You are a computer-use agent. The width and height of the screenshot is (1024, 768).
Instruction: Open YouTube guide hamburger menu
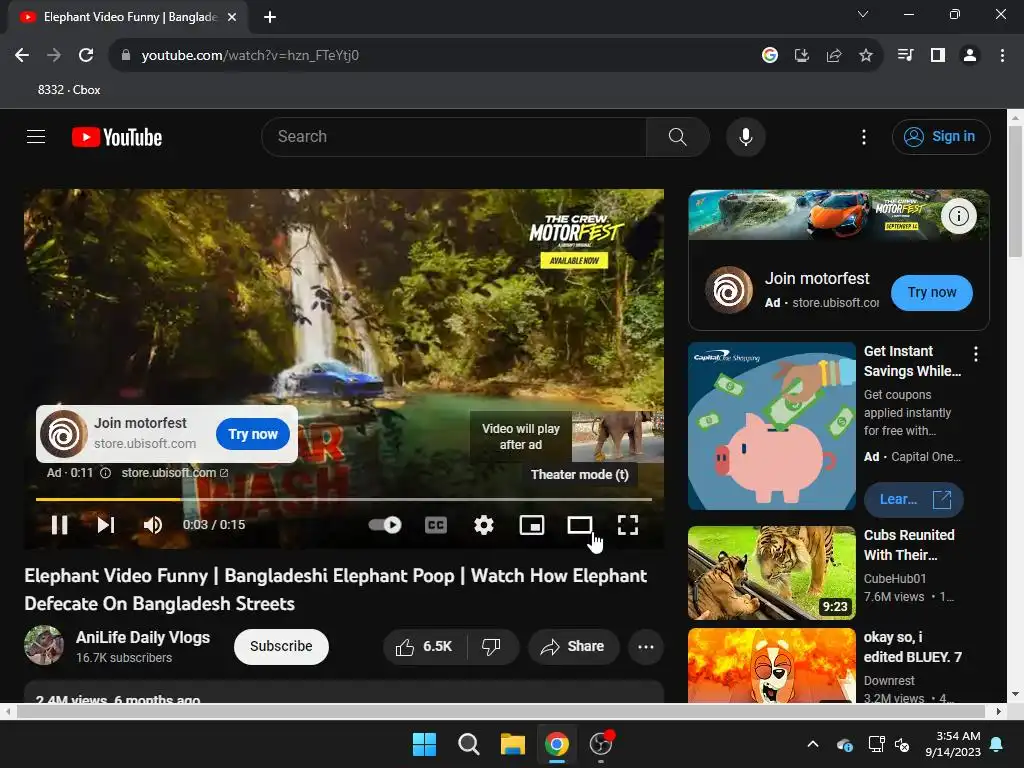[36, 136]
